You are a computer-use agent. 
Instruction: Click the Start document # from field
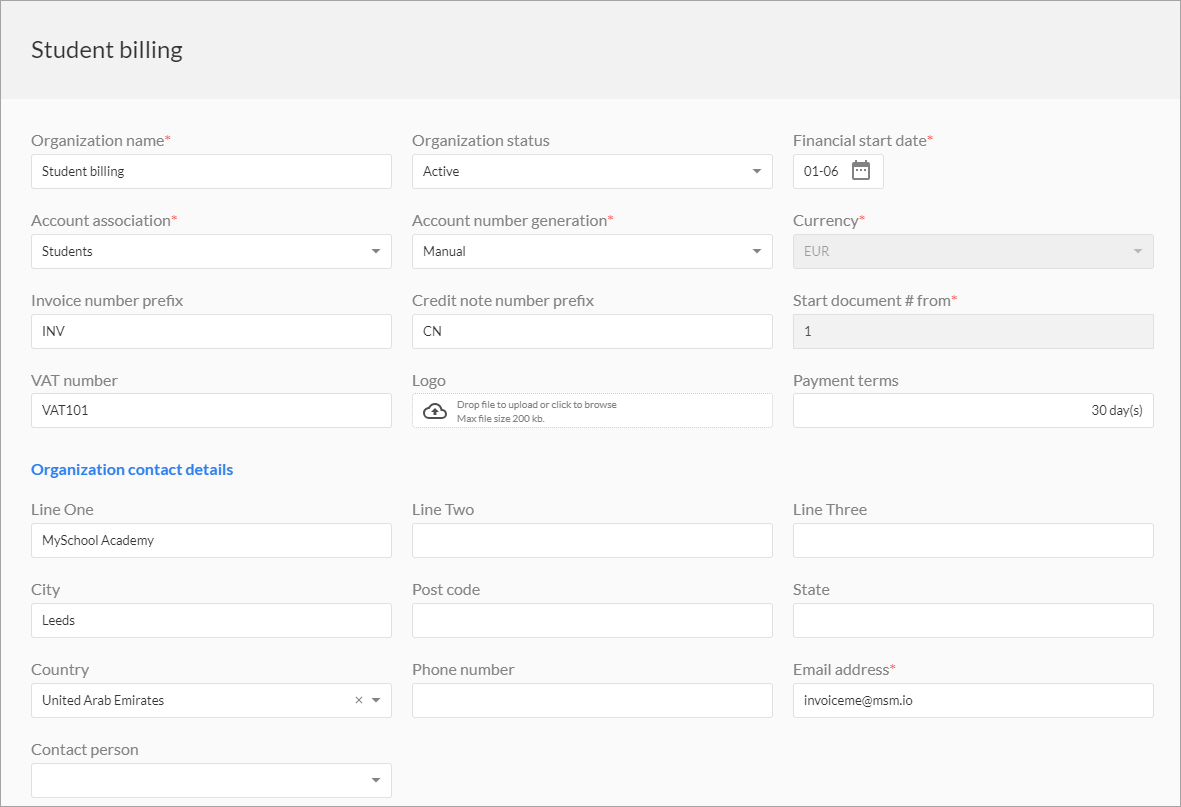[973, 331]
